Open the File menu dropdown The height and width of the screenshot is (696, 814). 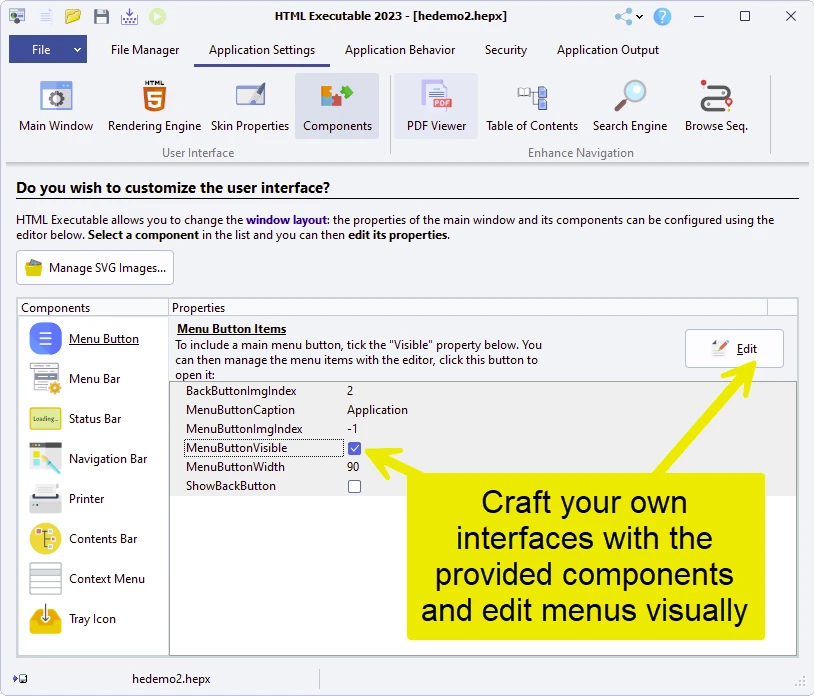click(47, 48)
